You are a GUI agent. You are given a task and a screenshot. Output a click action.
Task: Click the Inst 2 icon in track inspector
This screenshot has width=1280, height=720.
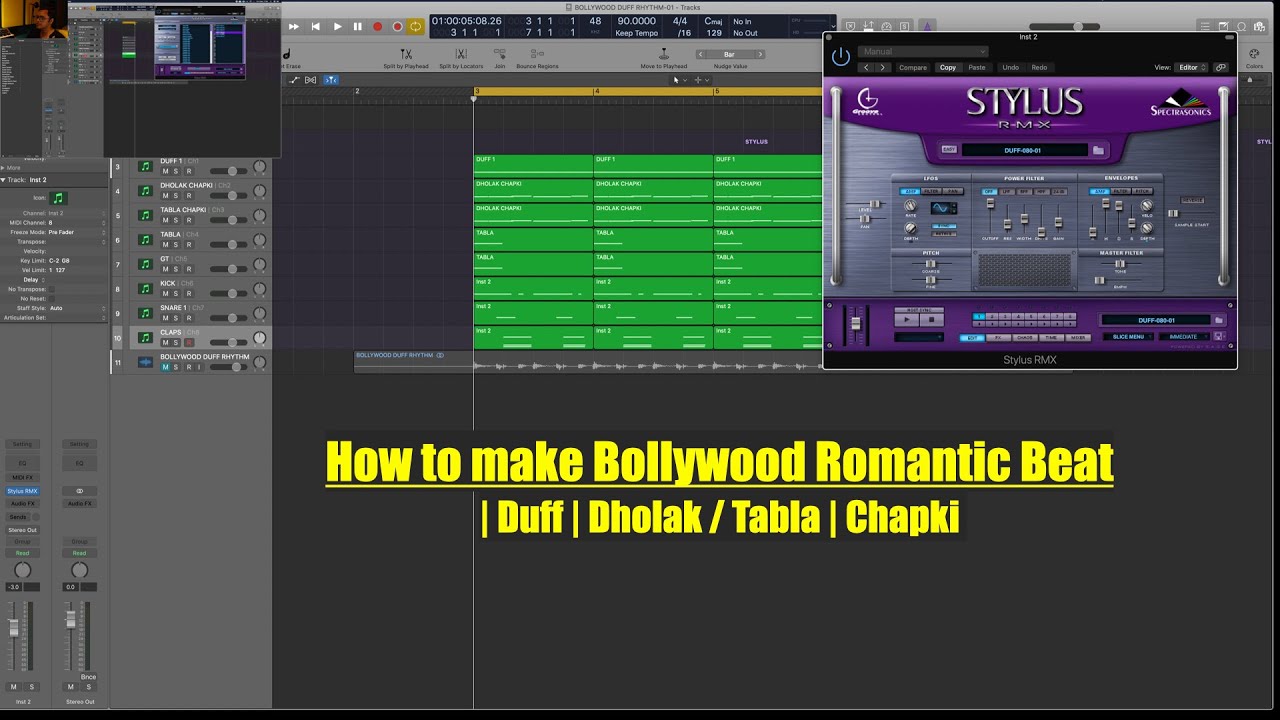point(58,198)
